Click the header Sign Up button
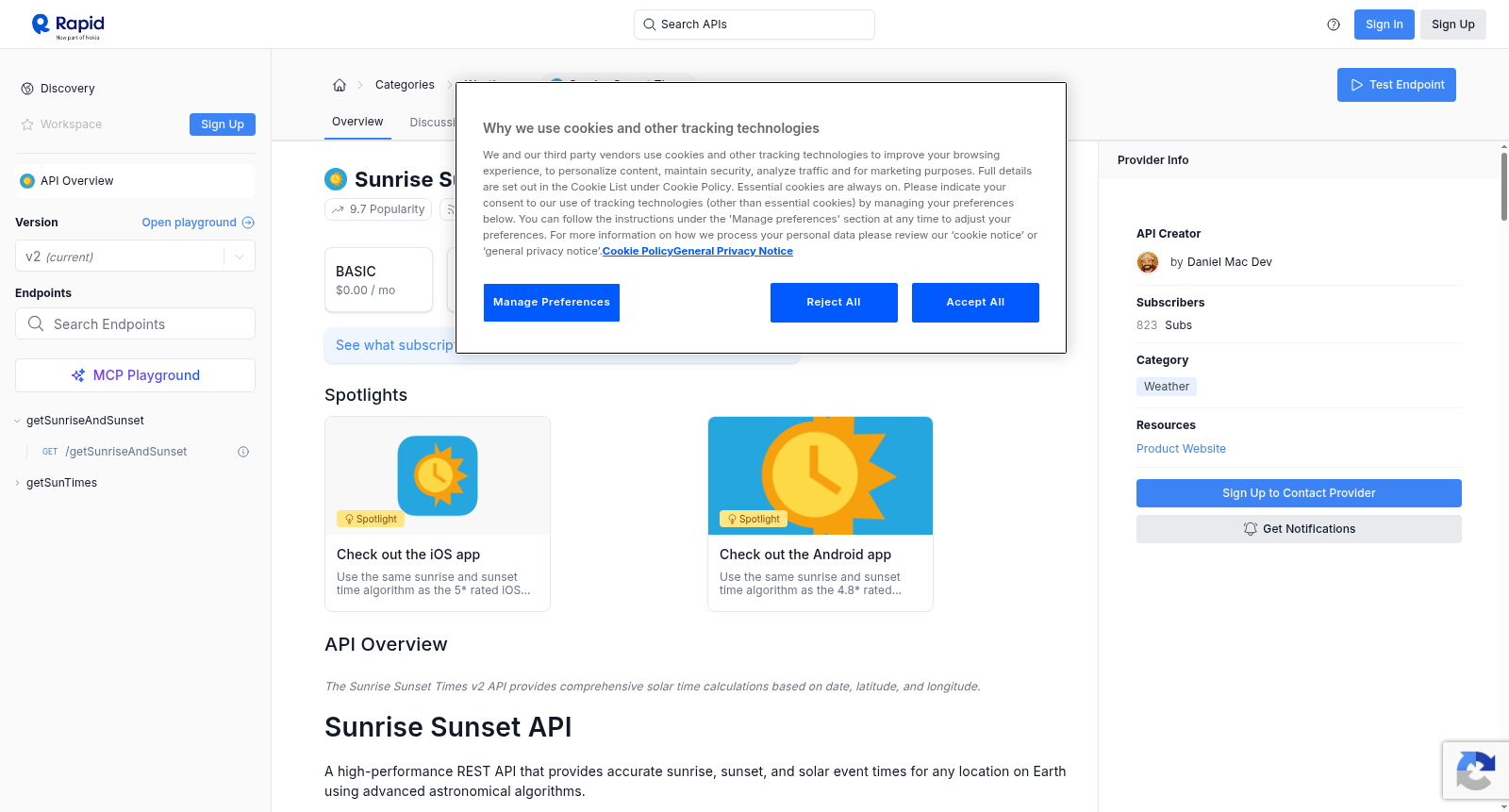Screen dimensions: 1509x812 point(1452,25)
